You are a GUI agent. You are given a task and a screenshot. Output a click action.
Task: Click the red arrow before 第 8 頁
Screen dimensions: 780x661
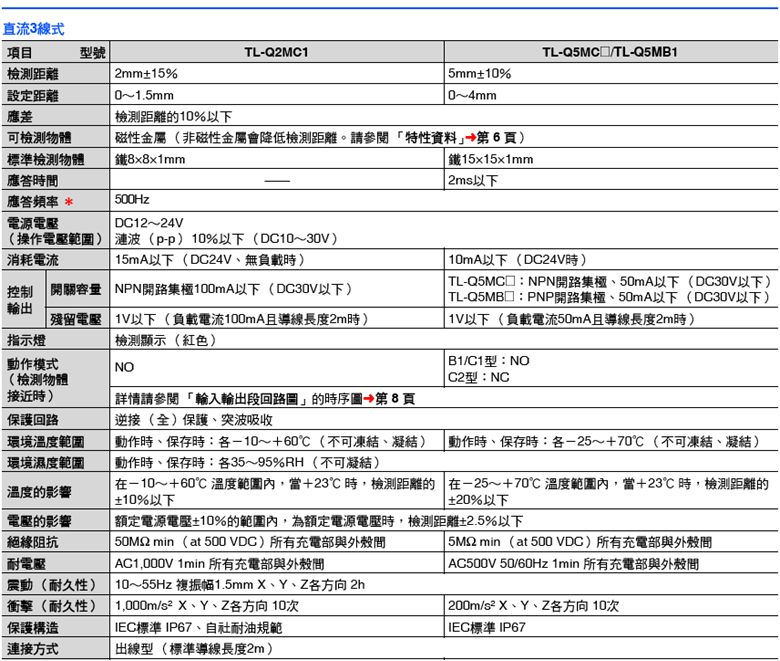(x=367, y=398)
